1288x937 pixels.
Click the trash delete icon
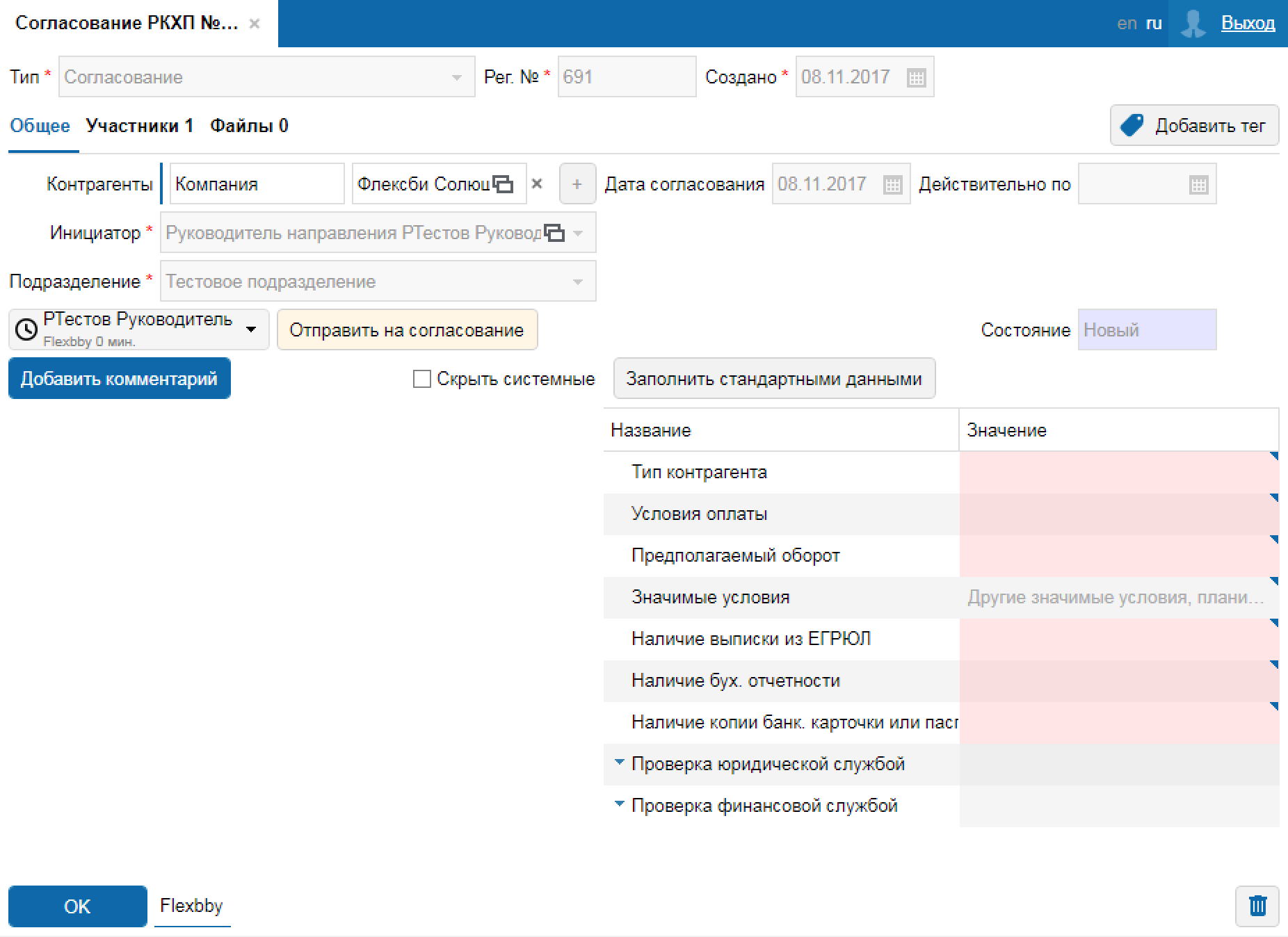(x=1257, y=906)
